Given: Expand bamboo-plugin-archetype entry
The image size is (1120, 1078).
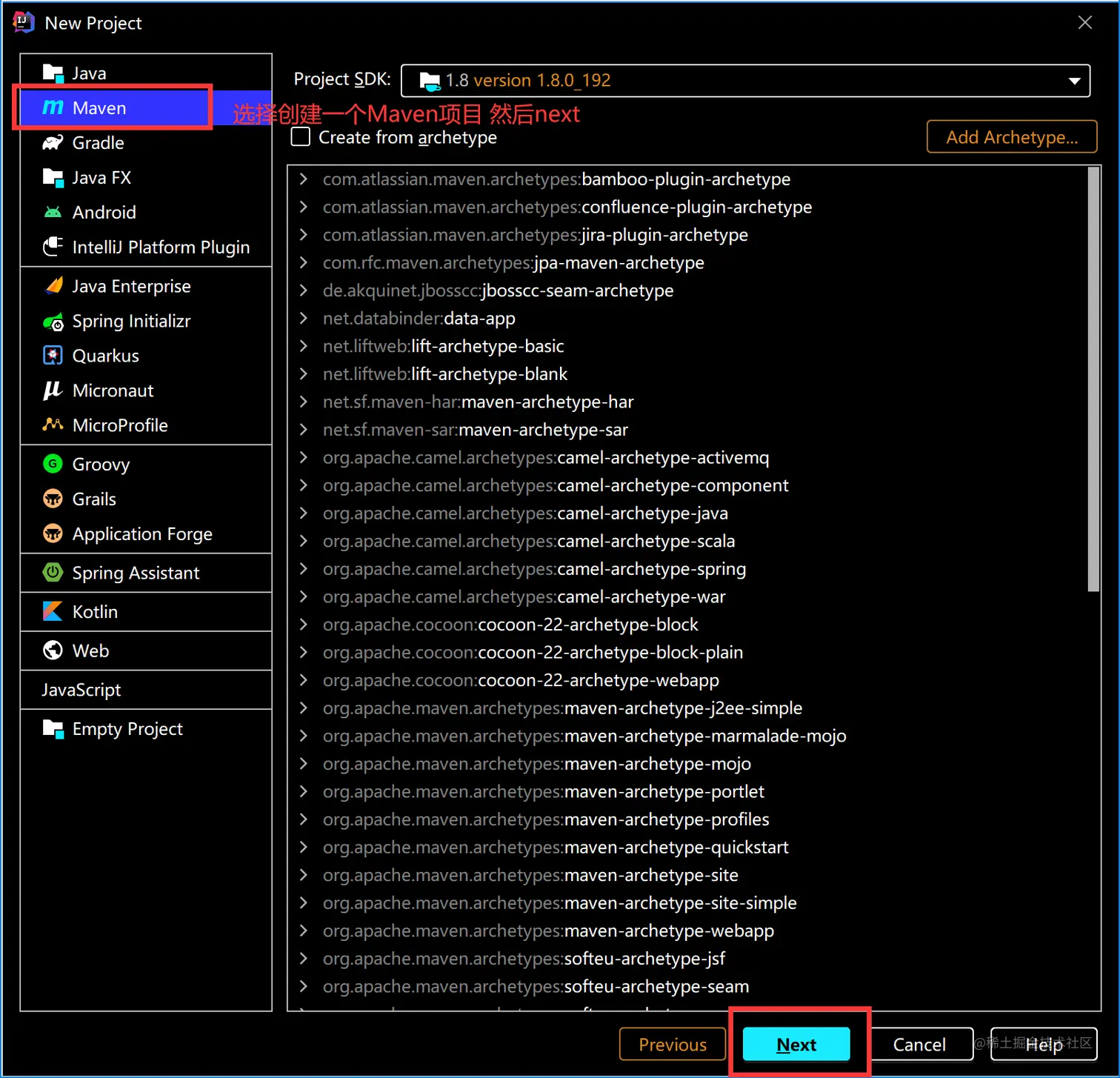Looking at the screenshot, I should click(x=303, y=179).
